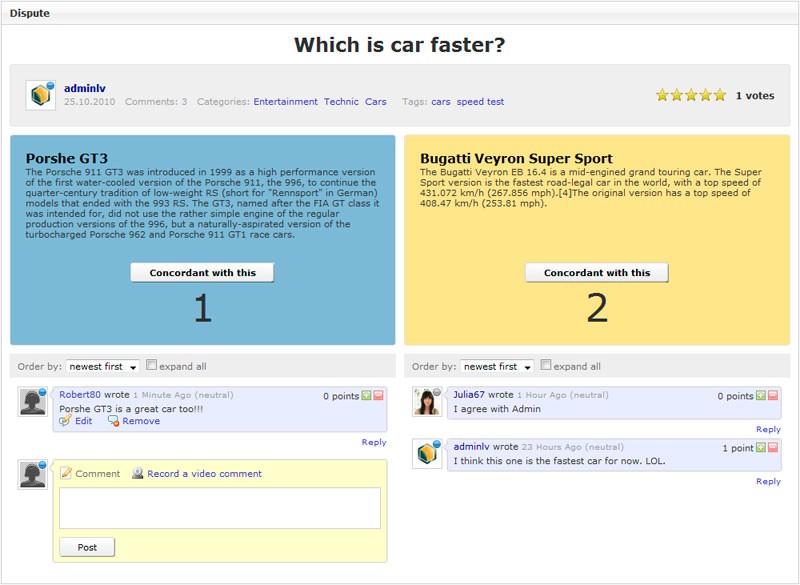Open Julia67's profile photo
The width and height of the screenshot is (800, 585).
click(428, 402)
